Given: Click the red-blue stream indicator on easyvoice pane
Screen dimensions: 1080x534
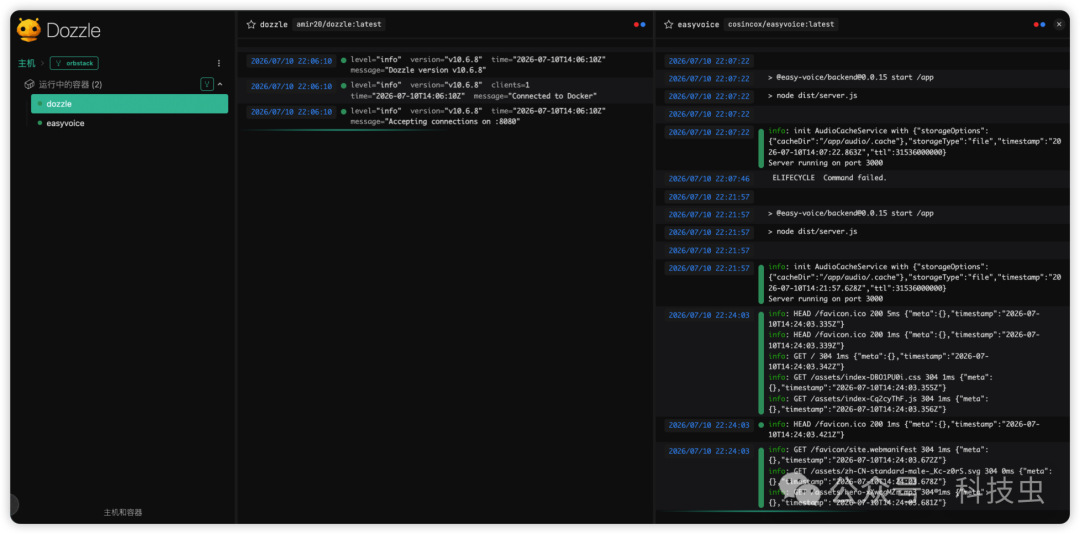Looking at the screenshot, I should 1039,24.
